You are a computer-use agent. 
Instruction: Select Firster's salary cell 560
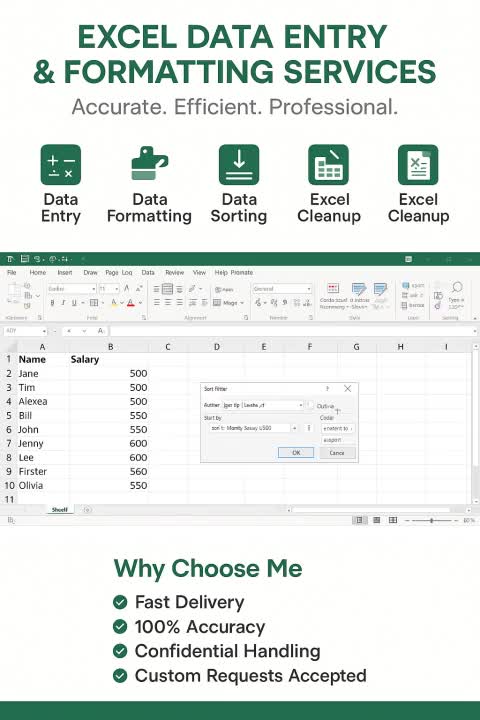[109, 472]
